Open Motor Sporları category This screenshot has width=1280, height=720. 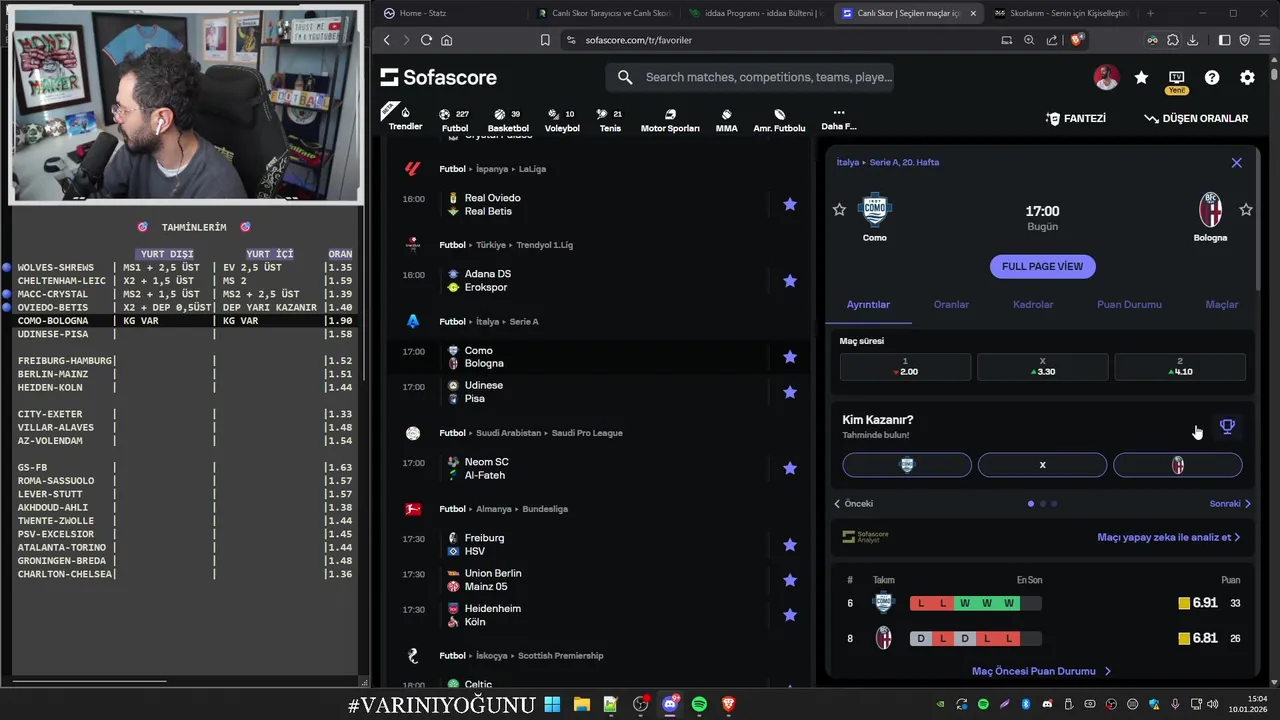670,120
